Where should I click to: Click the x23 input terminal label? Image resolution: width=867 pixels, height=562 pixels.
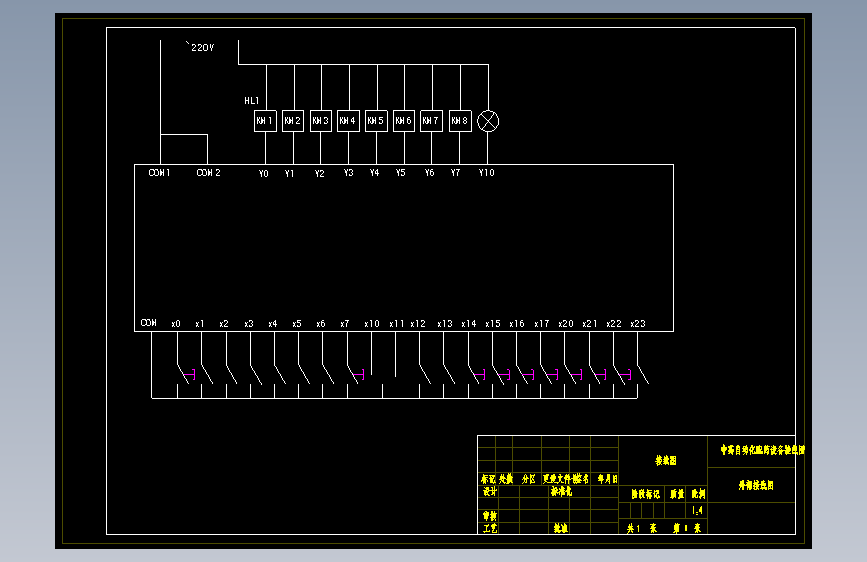click(x=638, y=324)
